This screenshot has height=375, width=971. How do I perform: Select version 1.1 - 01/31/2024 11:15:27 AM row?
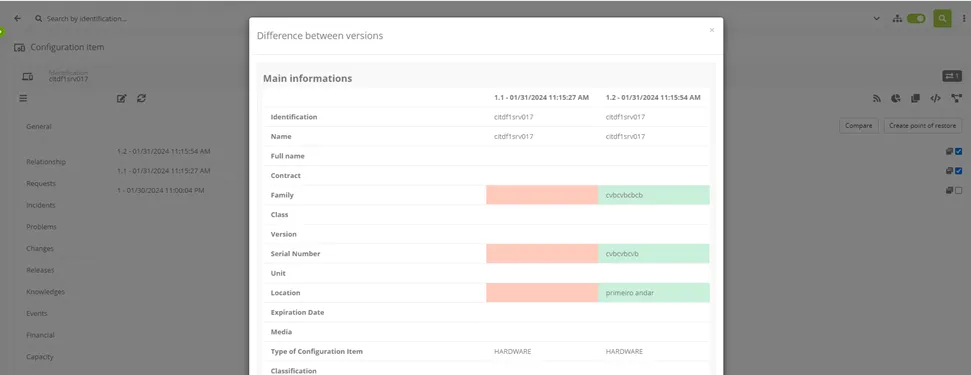(x=163, y=171)
